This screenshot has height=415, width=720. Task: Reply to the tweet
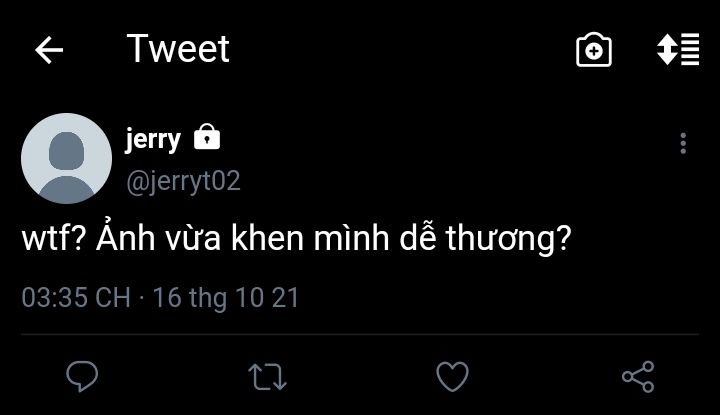pyautogui.click(x=81, y=376)
